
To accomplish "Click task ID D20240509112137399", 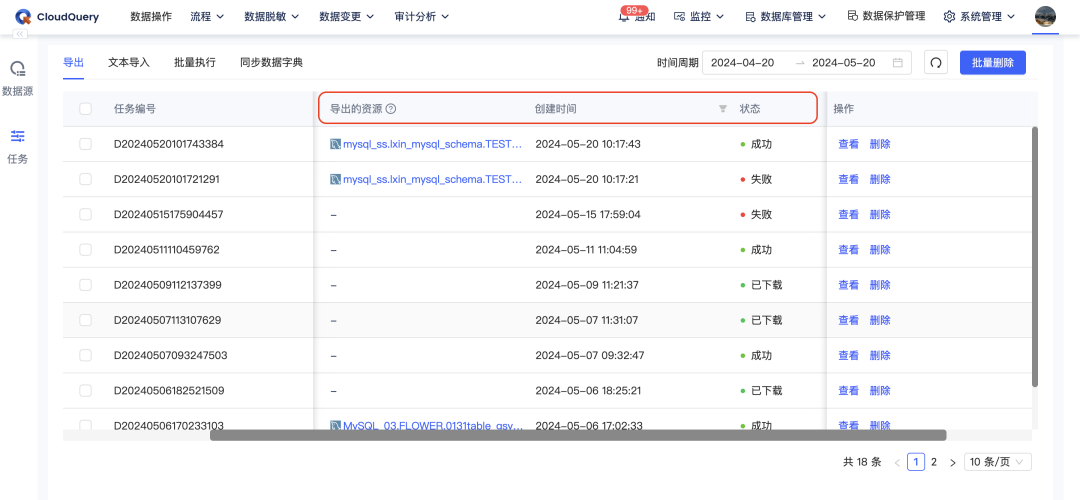I will click(x=167, y=284).
